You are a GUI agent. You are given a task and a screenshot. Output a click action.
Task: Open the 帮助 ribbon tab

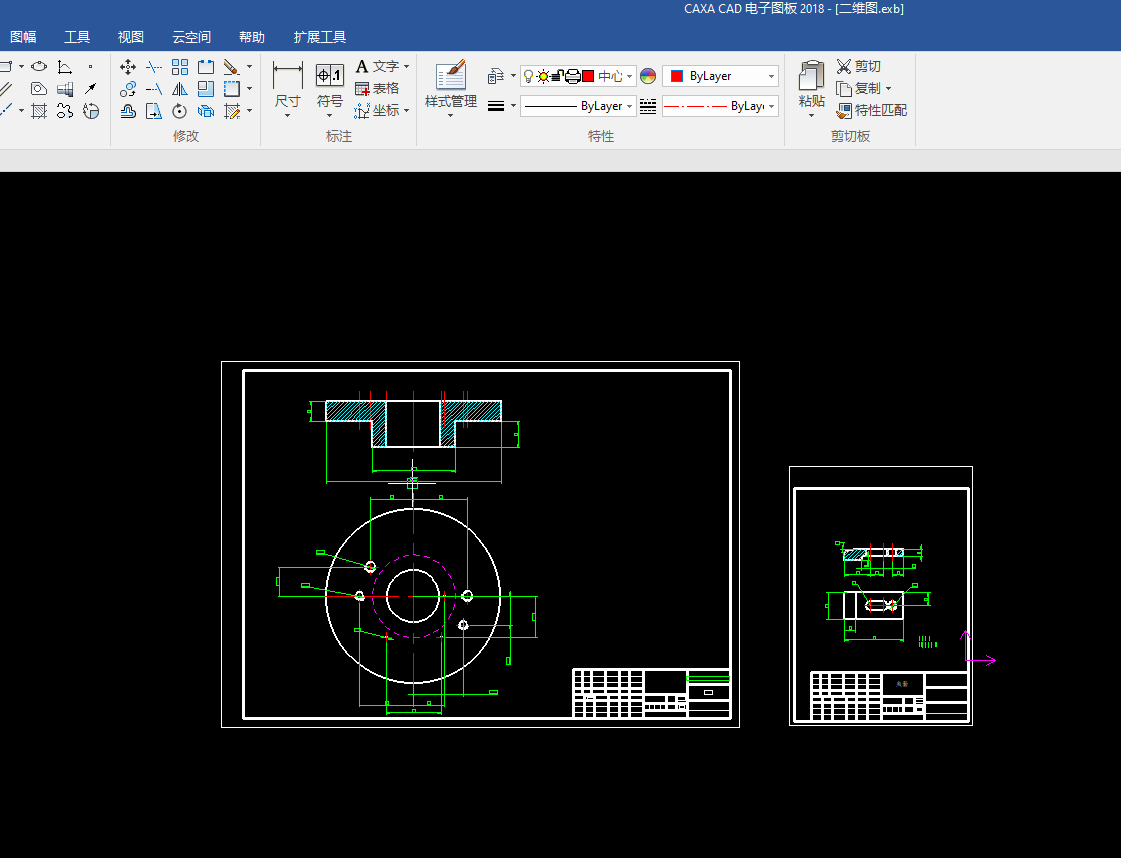[x=252, y=37]
